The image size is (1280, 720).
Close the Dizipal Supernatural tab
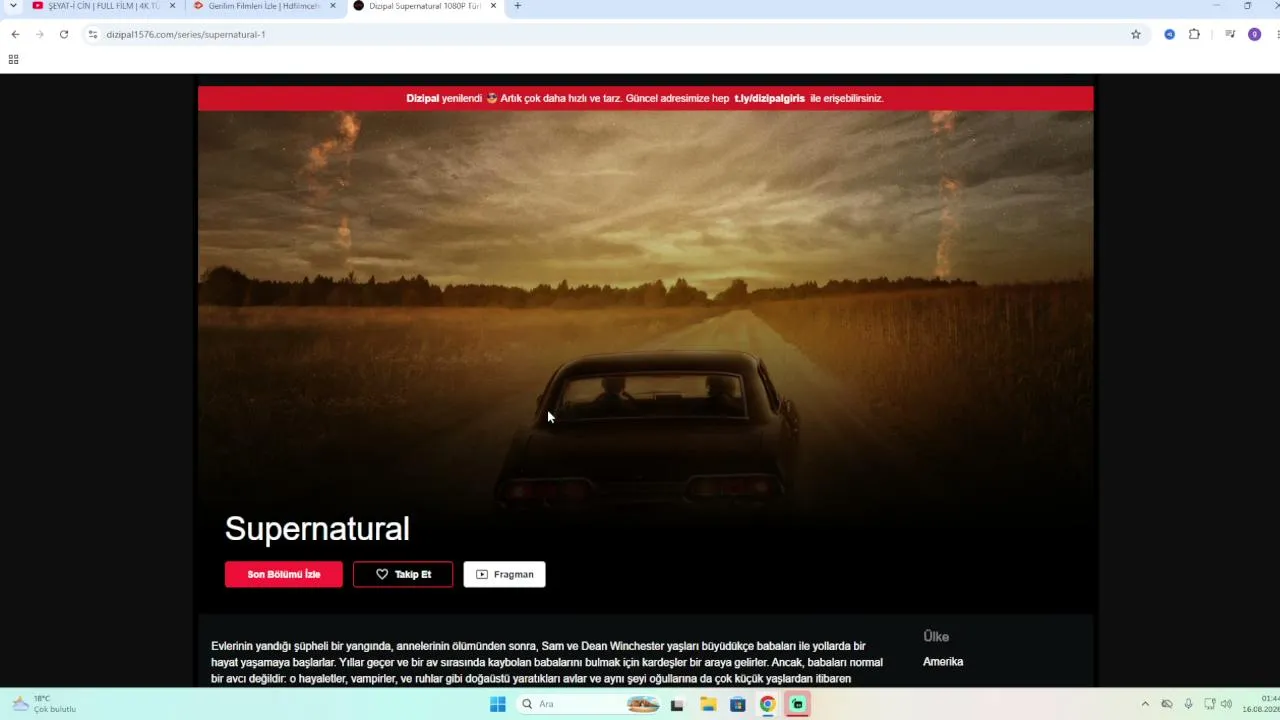(493, 6)
